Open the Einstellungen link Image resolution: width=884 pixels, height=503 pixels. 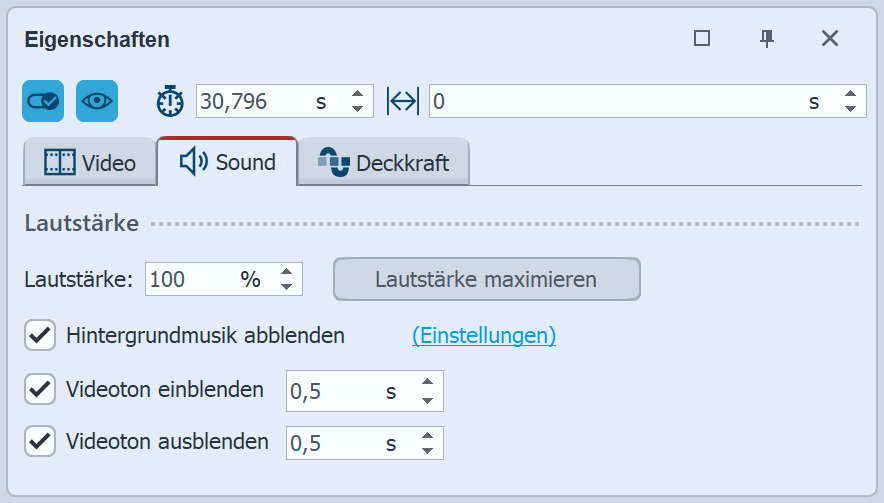484,336
